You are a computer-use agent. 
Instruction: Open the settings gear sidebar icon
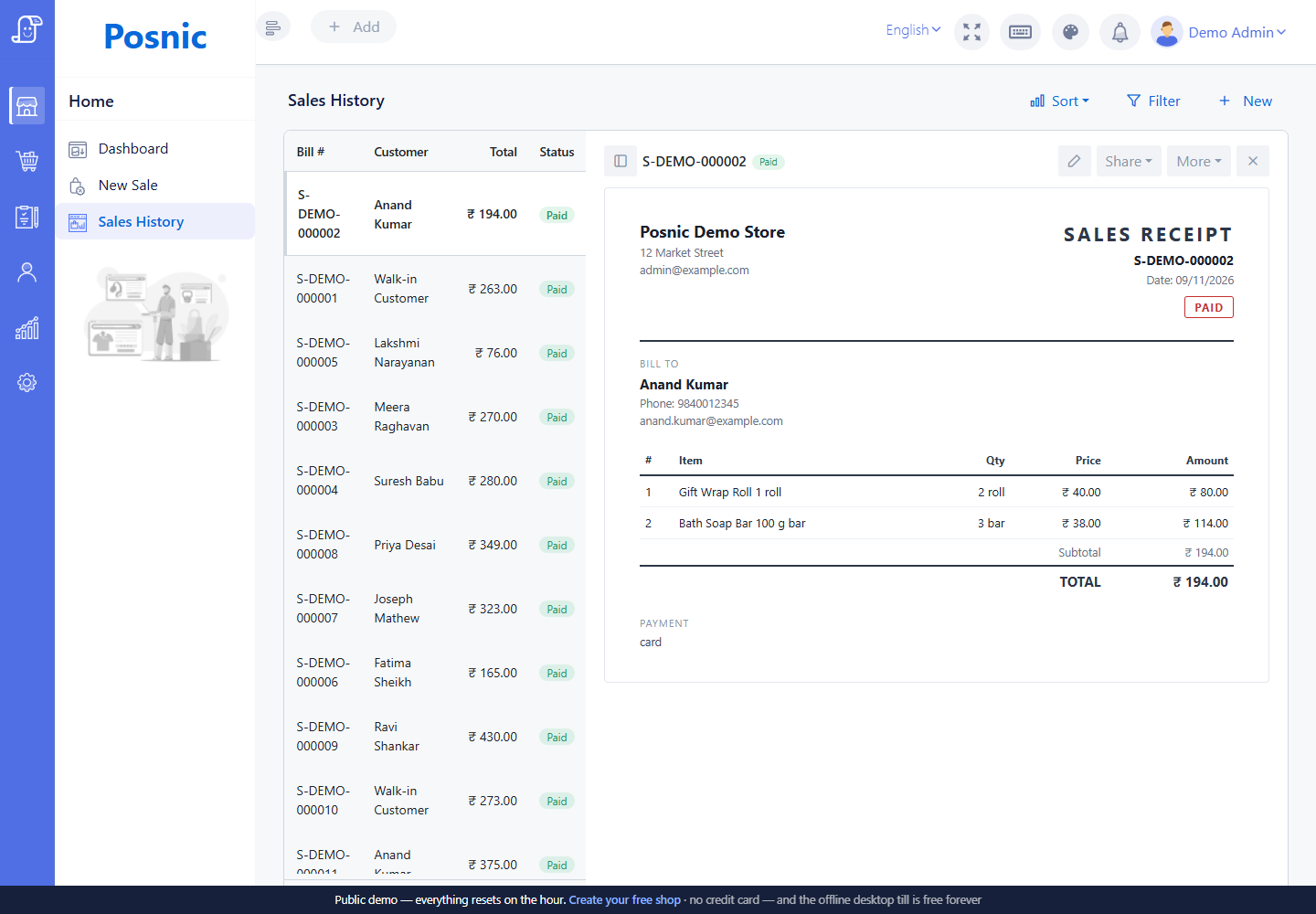pyautogui.click(x=27, y=382)
